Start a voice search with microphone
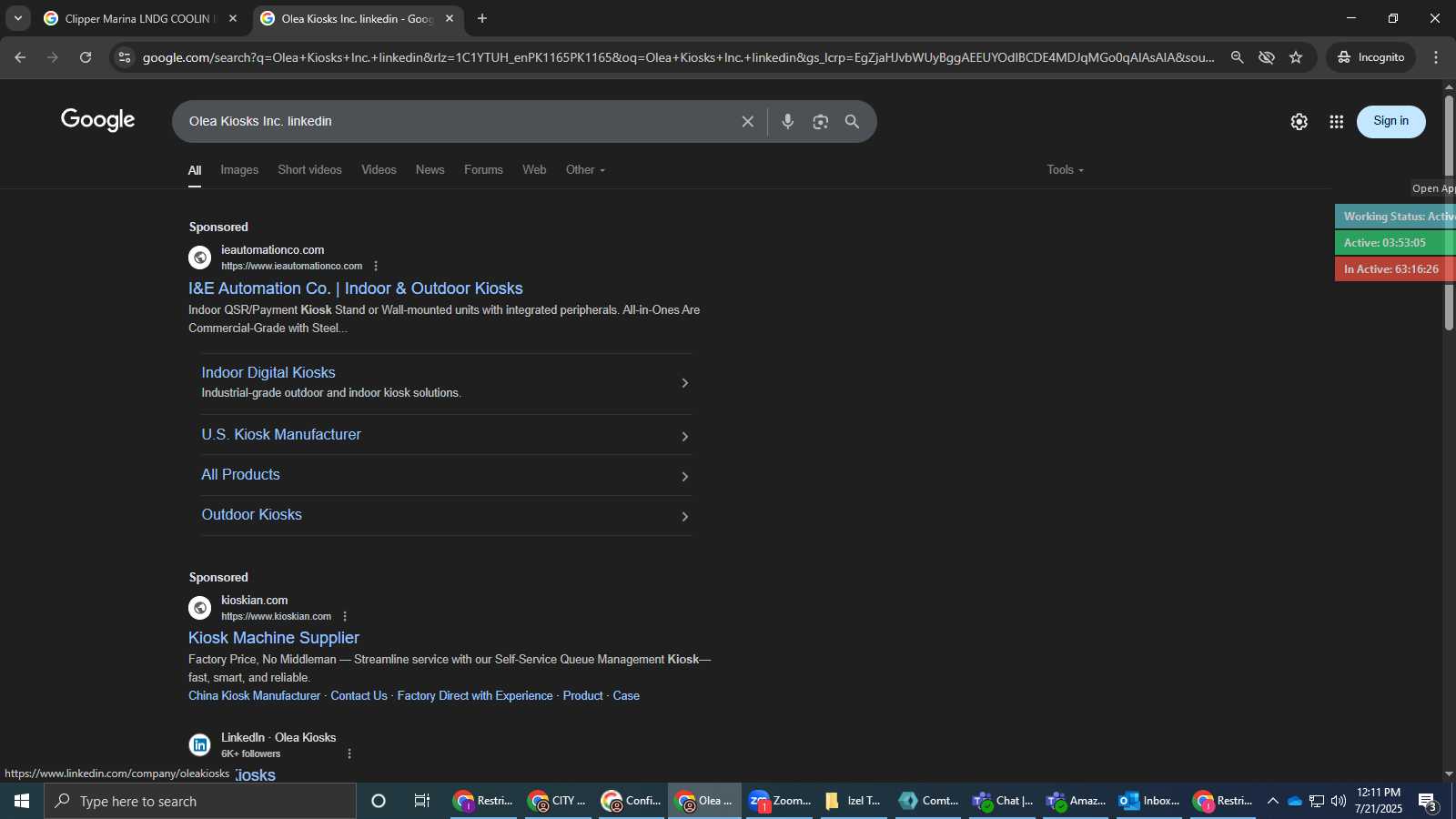1456x819 pixels. (788, 121)
